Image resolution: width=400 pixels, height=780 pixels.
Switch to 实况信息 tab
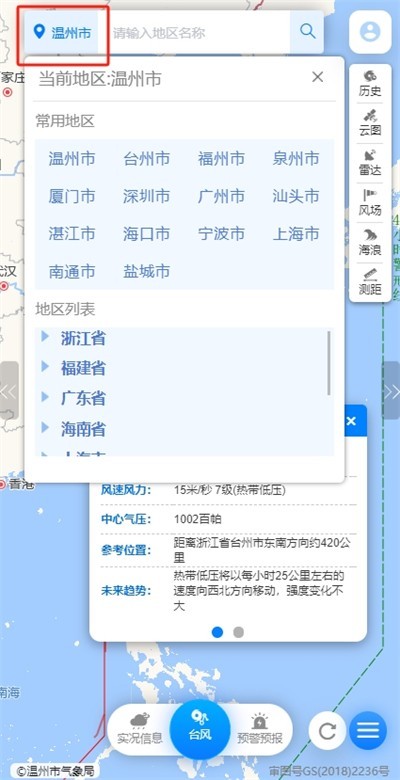(x=140, y=729)
